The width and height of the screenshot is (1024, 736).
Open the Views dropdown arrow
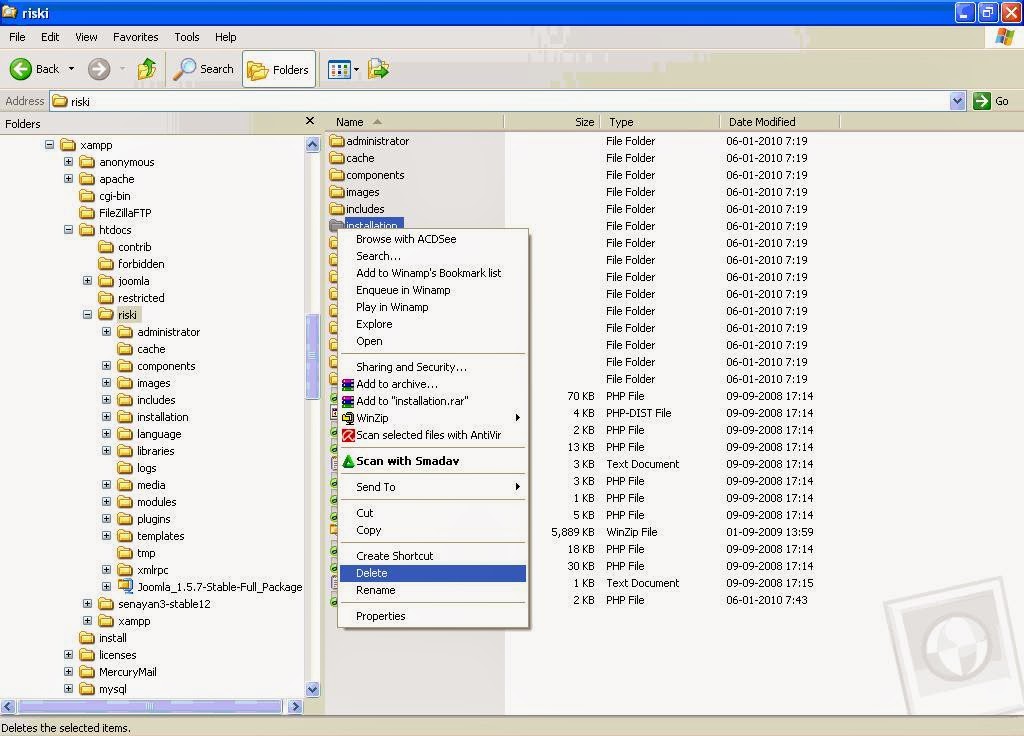pos(357,69)
